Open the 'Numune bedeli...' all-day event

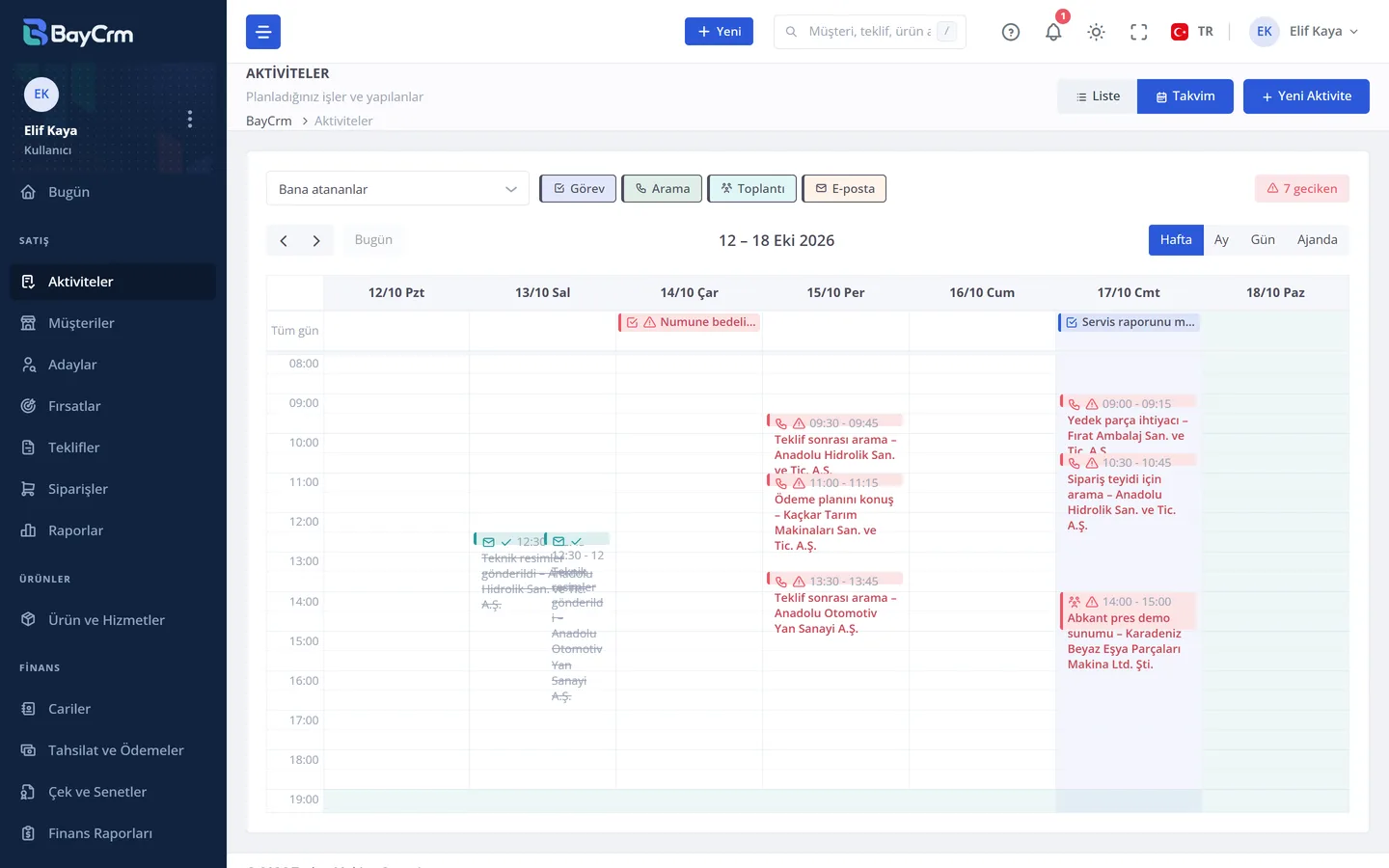tap(690, 322)
